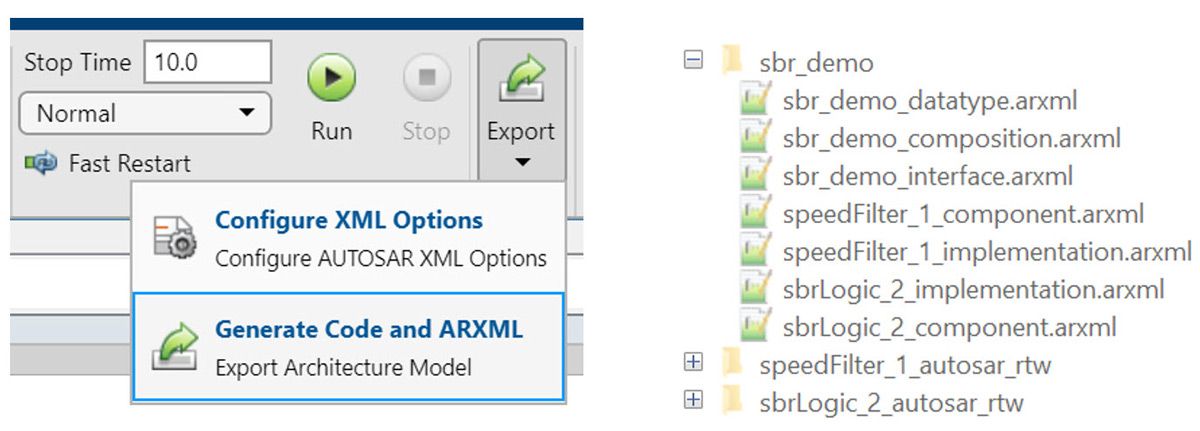The height and width of the screenshot is (431, 1200).
Task: Open the Export dropdown arrow
Action: click(521, 162)
